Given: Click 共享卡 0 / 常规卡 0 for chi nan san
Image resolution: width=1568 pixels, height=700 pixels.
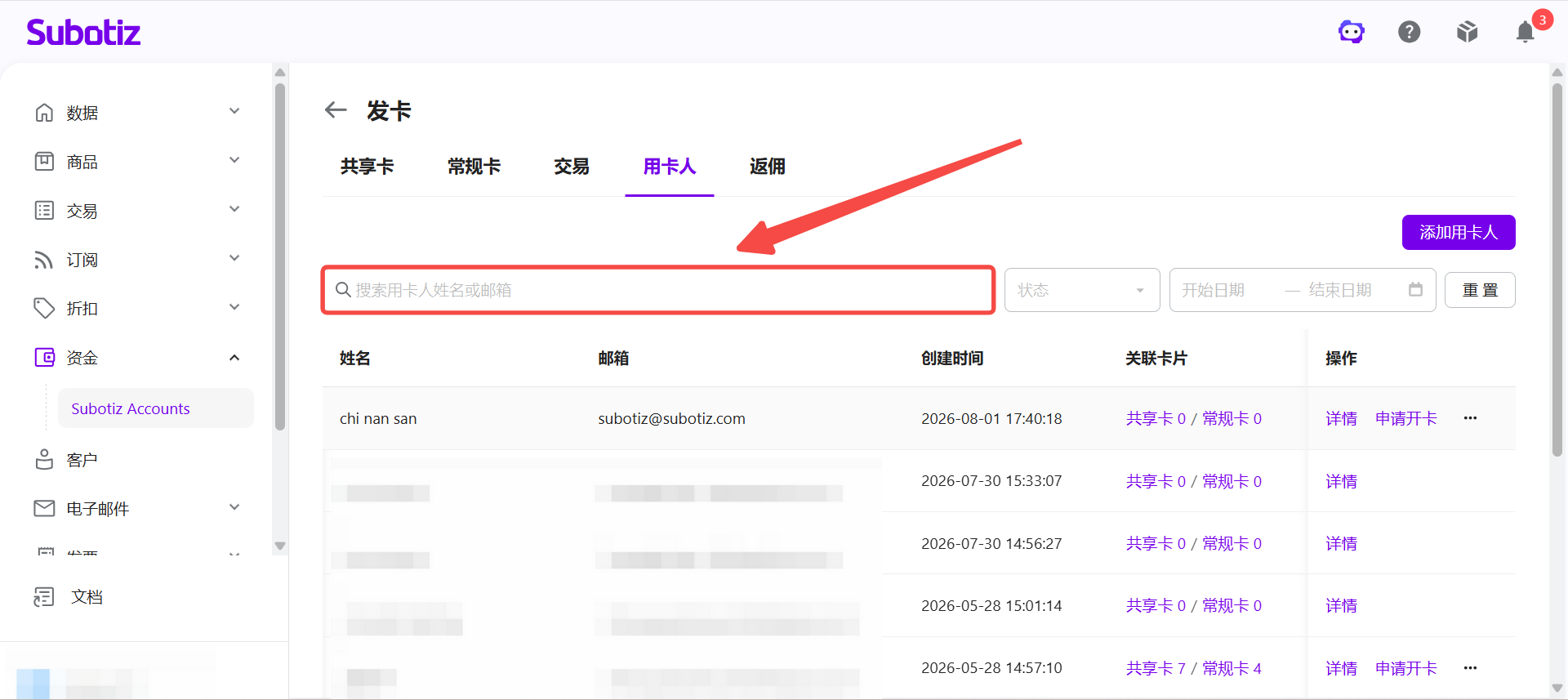Looking at the screenshot, I should pyautogui.click(x=1194, y=419).
